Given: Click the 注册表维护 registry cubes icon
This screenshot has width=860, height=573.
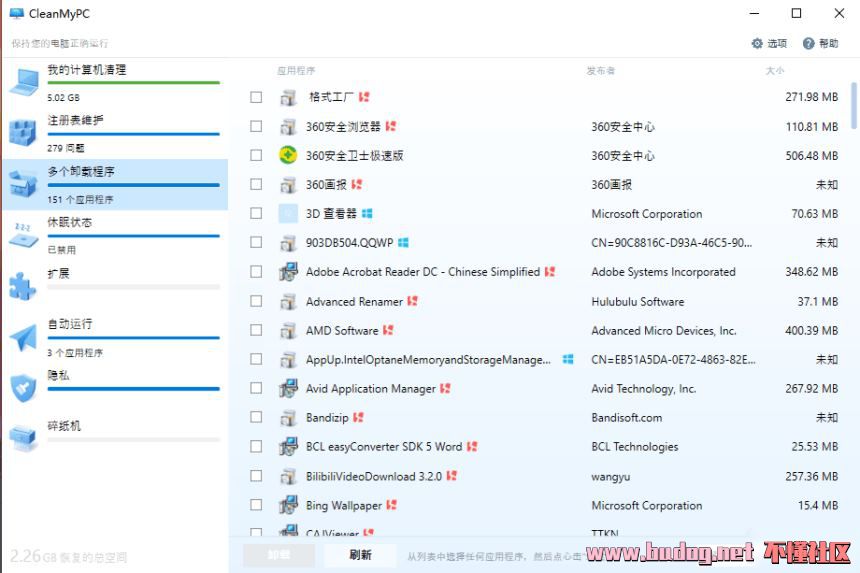Looking at the screenshot, I should tap(22, 133).
